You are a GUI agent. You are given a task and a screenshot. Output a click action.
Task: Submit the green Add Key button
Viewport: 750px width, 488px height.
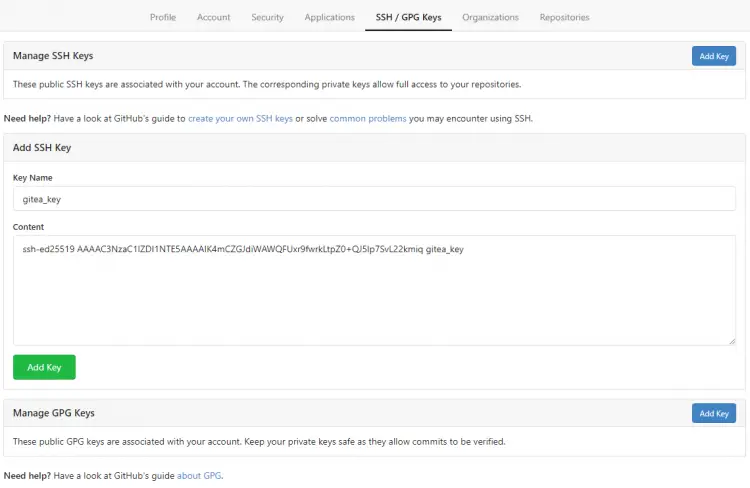point(44,367)
